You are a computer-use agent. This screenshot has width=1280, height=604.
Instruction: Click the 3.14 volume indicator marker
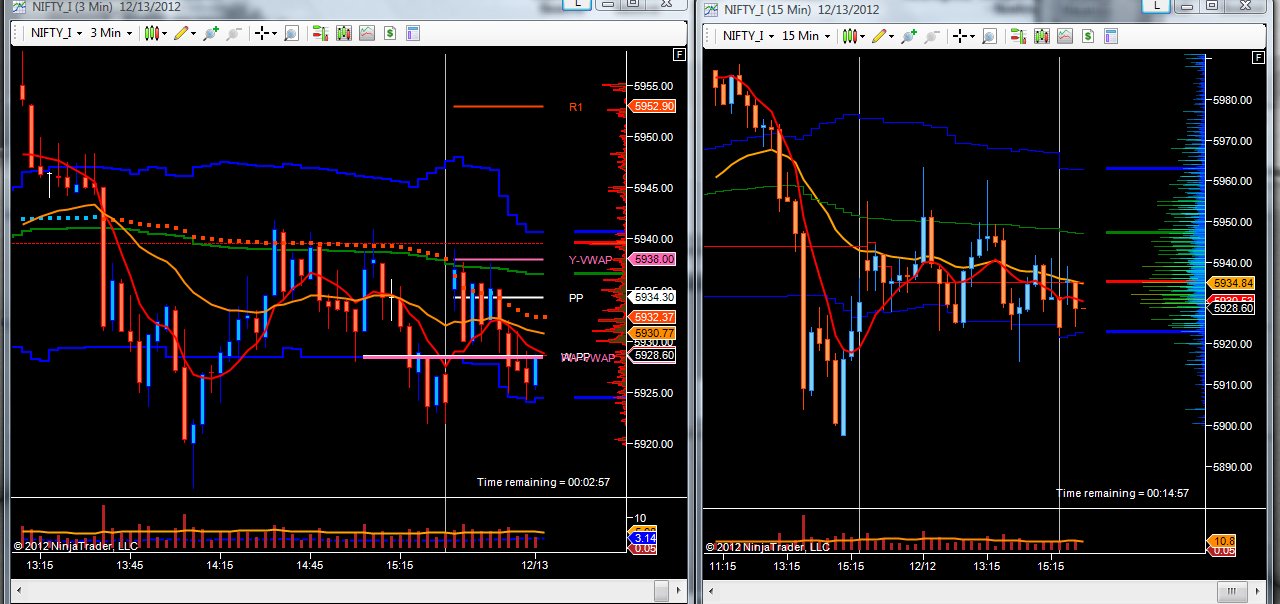tap(644, 538)
